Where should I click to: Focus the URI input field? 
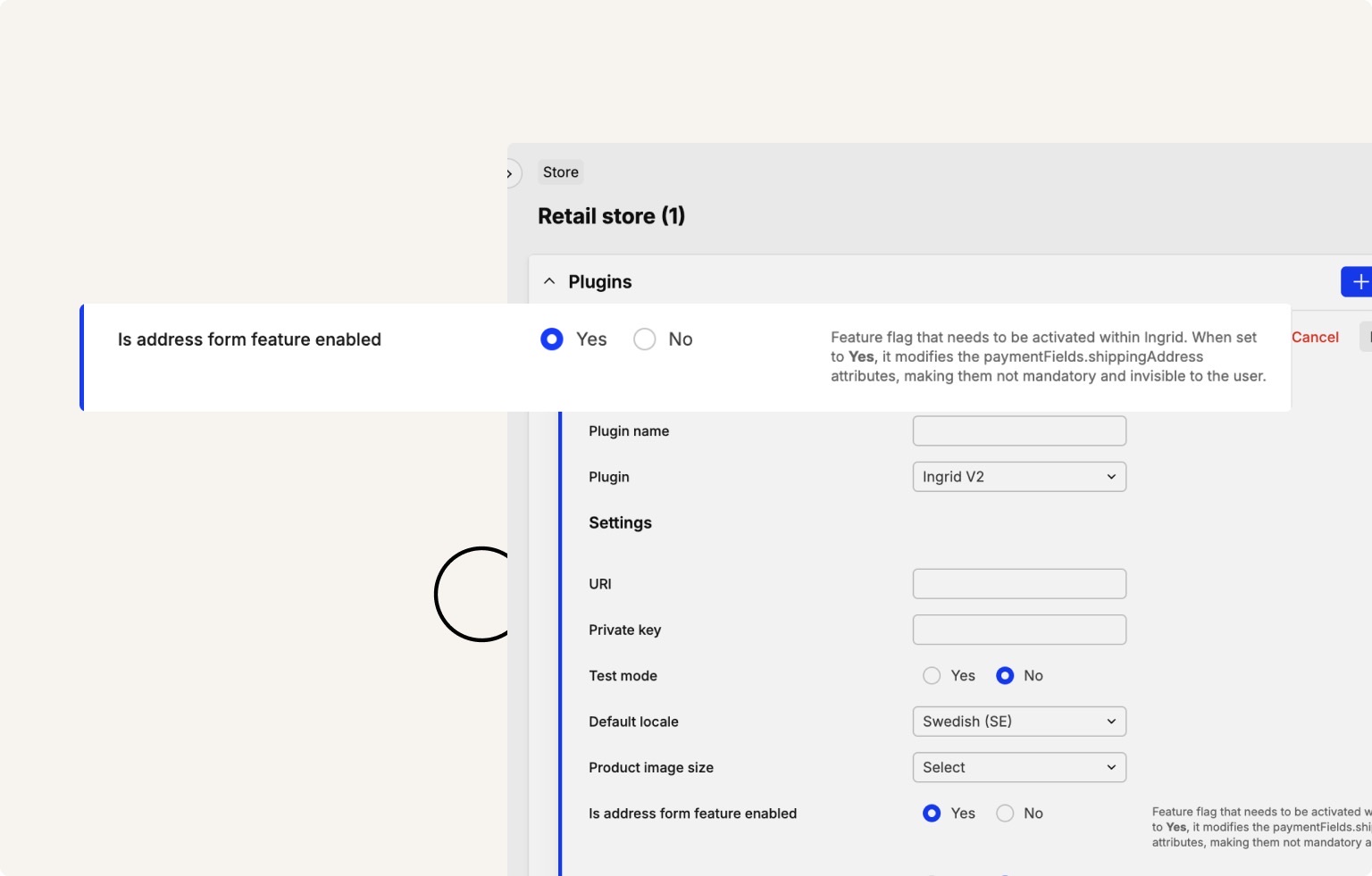pos(1018,584)
